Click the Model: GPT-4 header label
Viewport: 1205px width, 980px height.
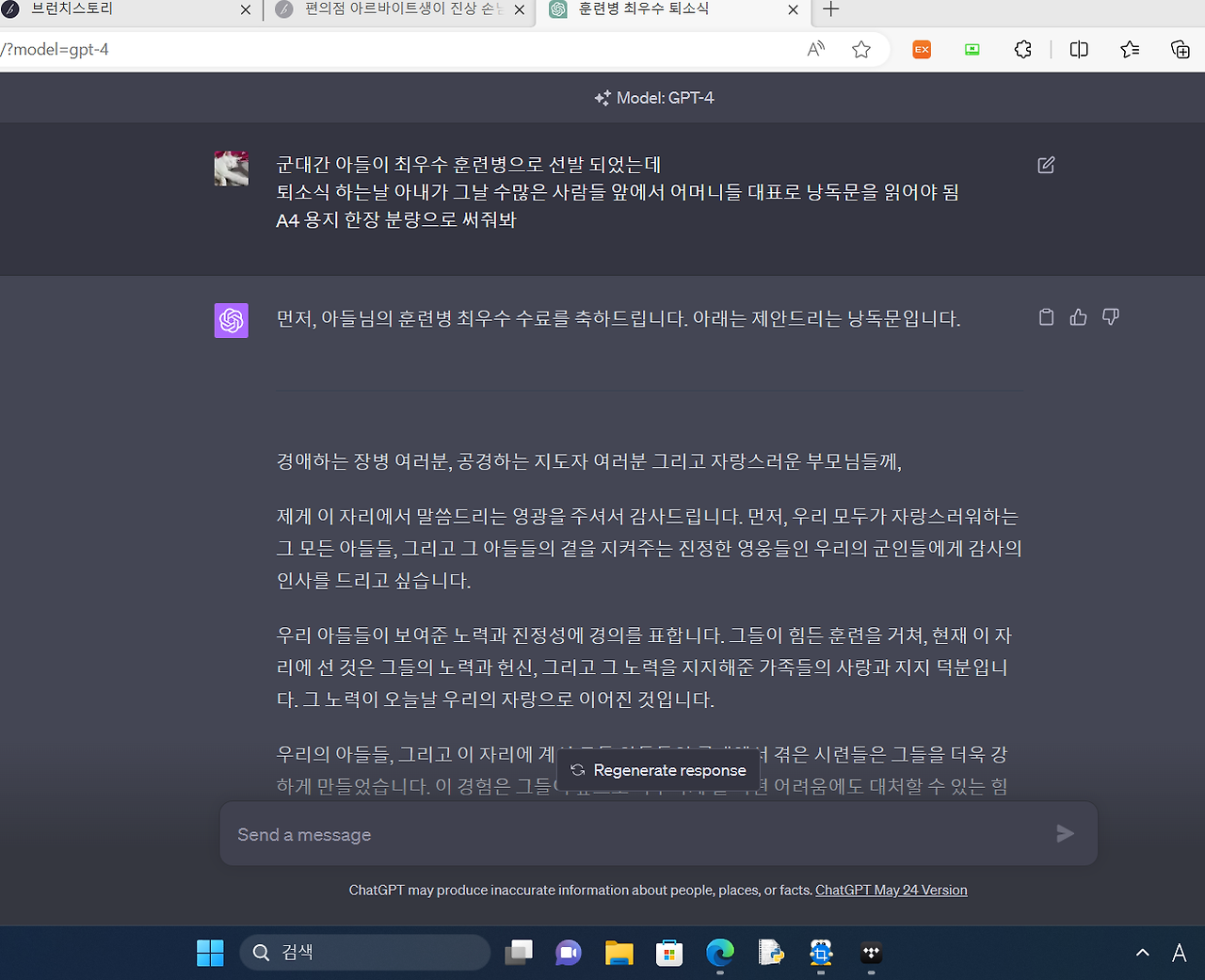pyautogui.click(x=654, y=98)
